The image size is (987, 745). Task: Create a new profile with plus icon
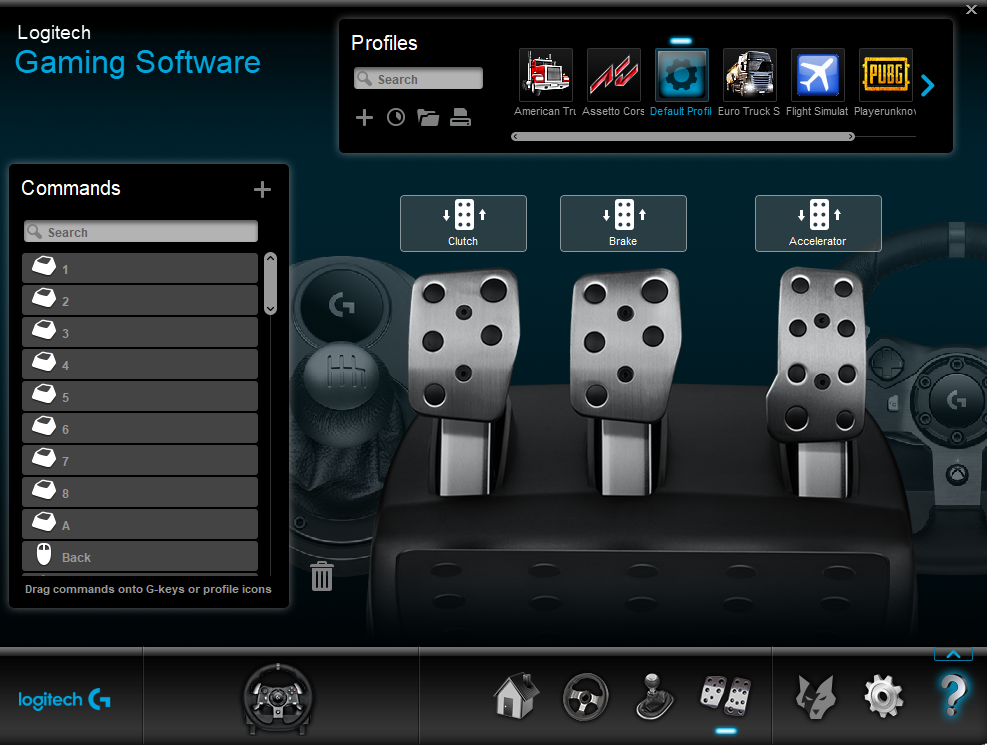(x=364, y=118)
